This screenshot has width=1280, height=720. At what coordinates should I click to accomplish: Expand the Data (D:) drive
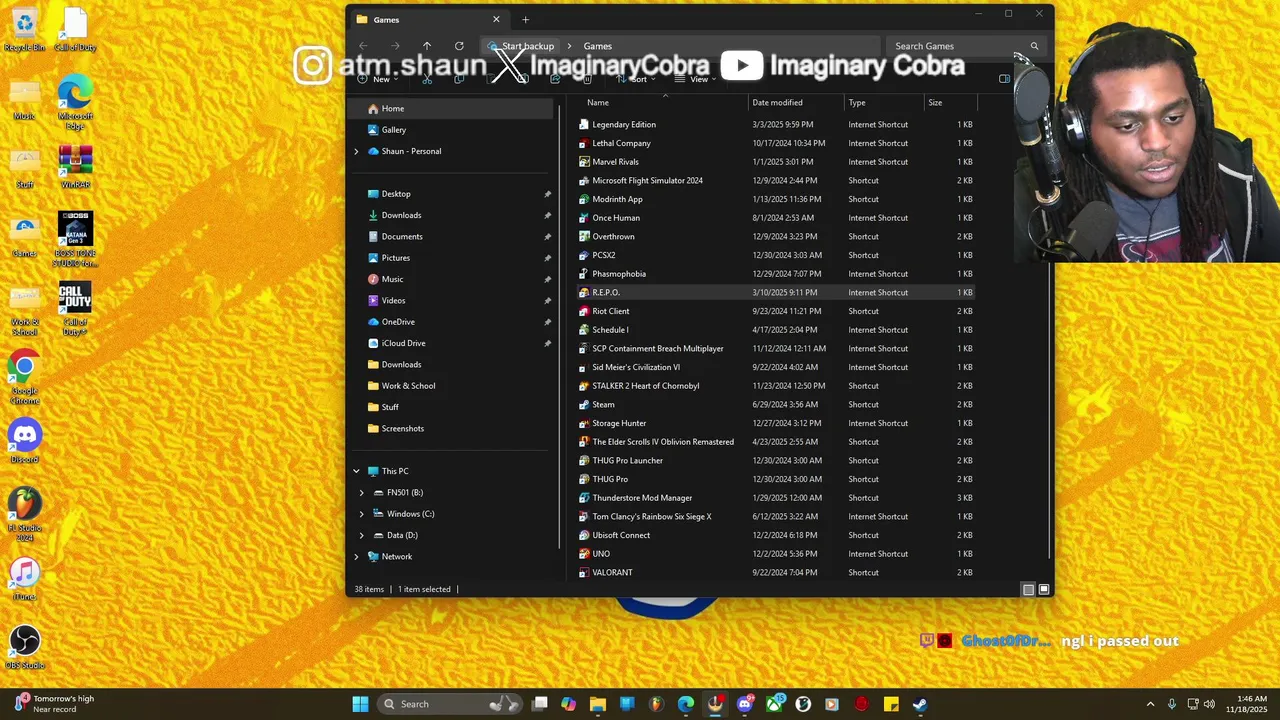(x=362, y=535)
